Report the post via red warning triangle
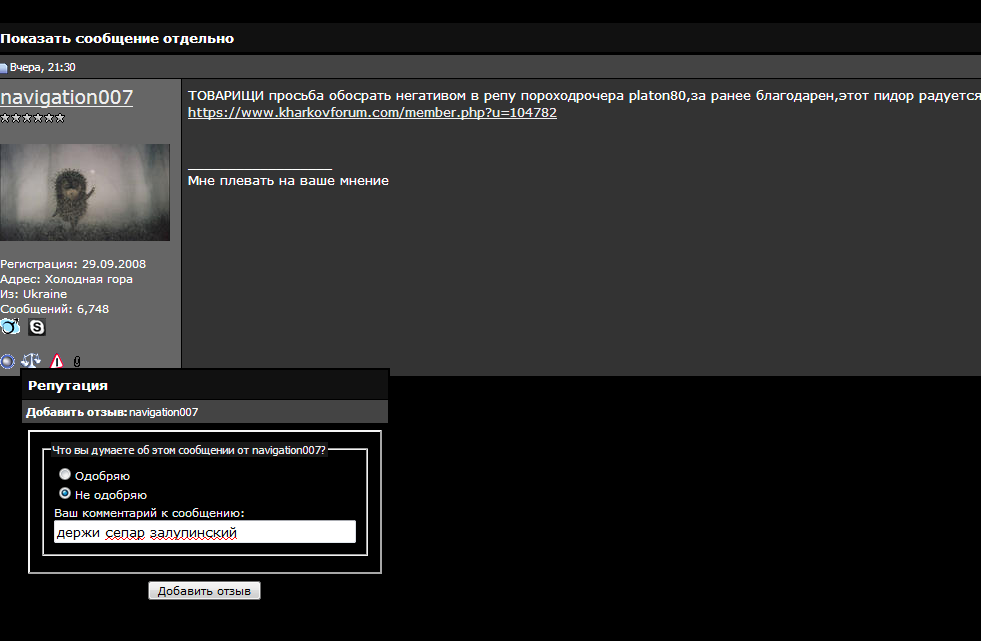The image size is (981, 641). pyautogui.click(x=56, y=361)
